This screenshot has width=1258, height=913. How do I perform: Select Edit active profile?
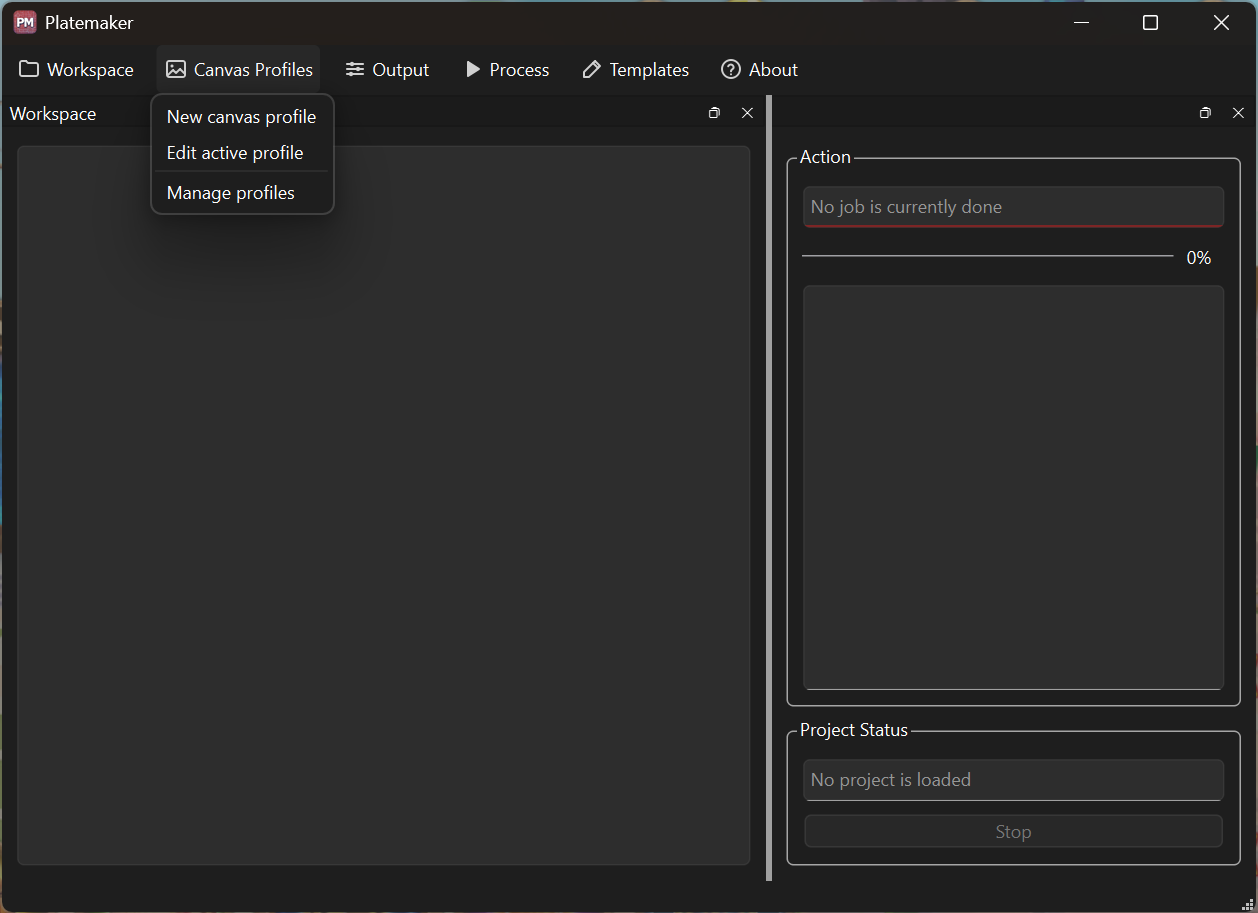point(242,153)
